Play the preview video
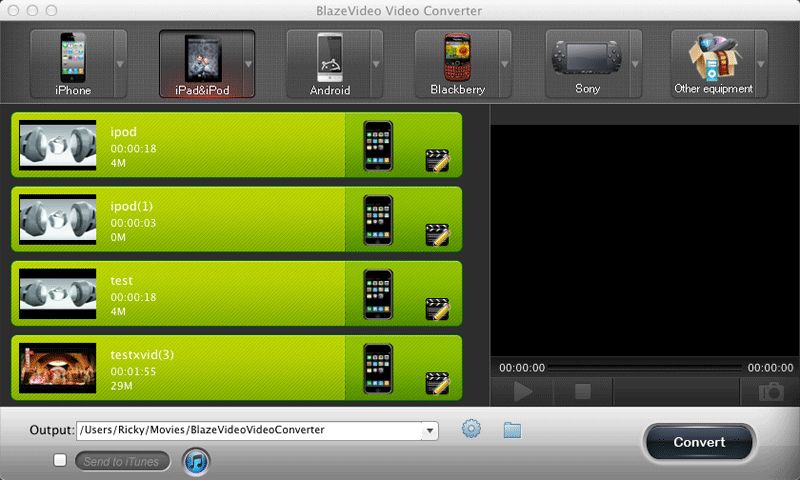Viewport: 800px width, 480px height. (522, 392)
